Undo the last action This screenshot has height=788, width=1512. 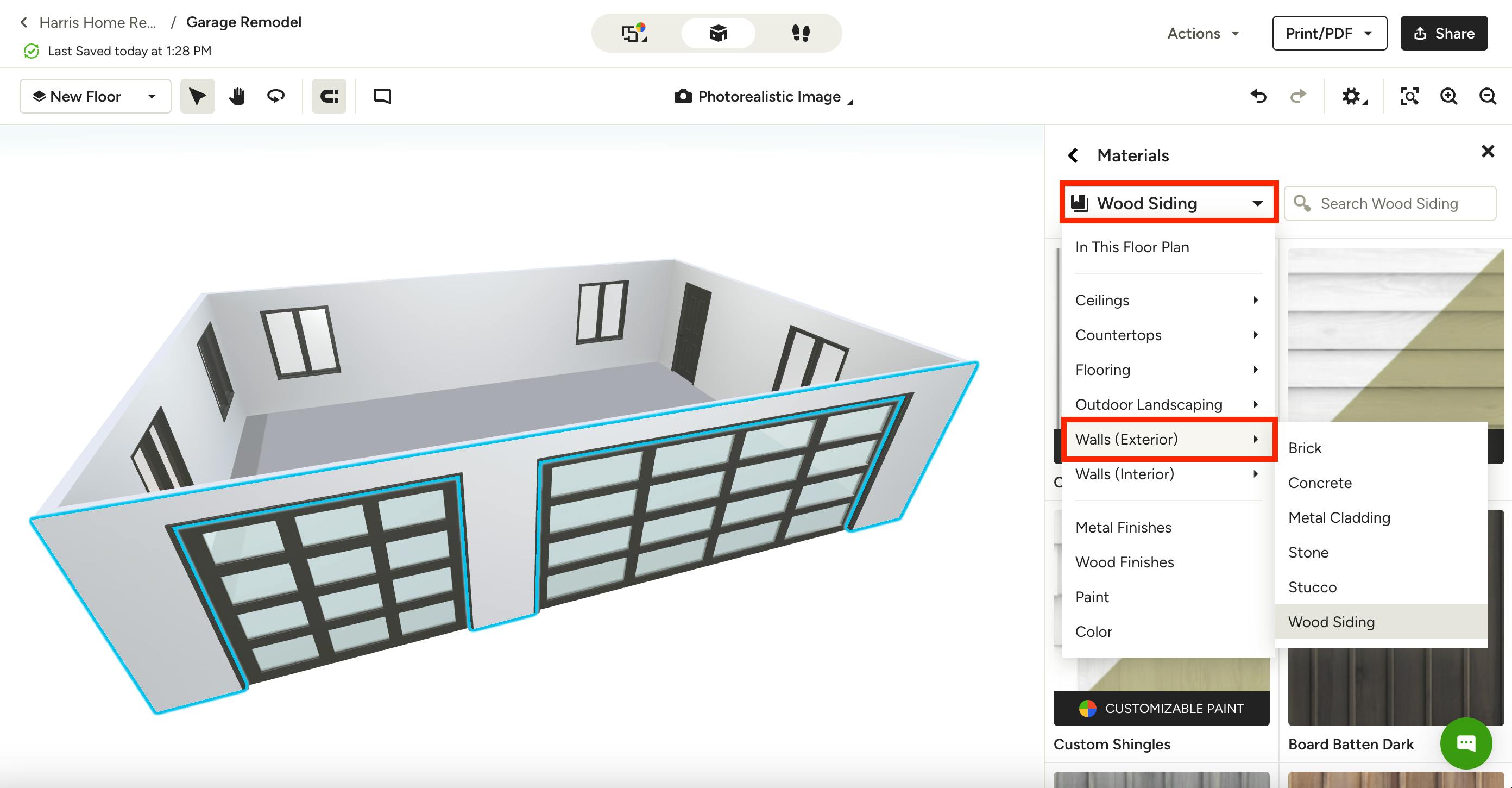[x=1258, y=96]
